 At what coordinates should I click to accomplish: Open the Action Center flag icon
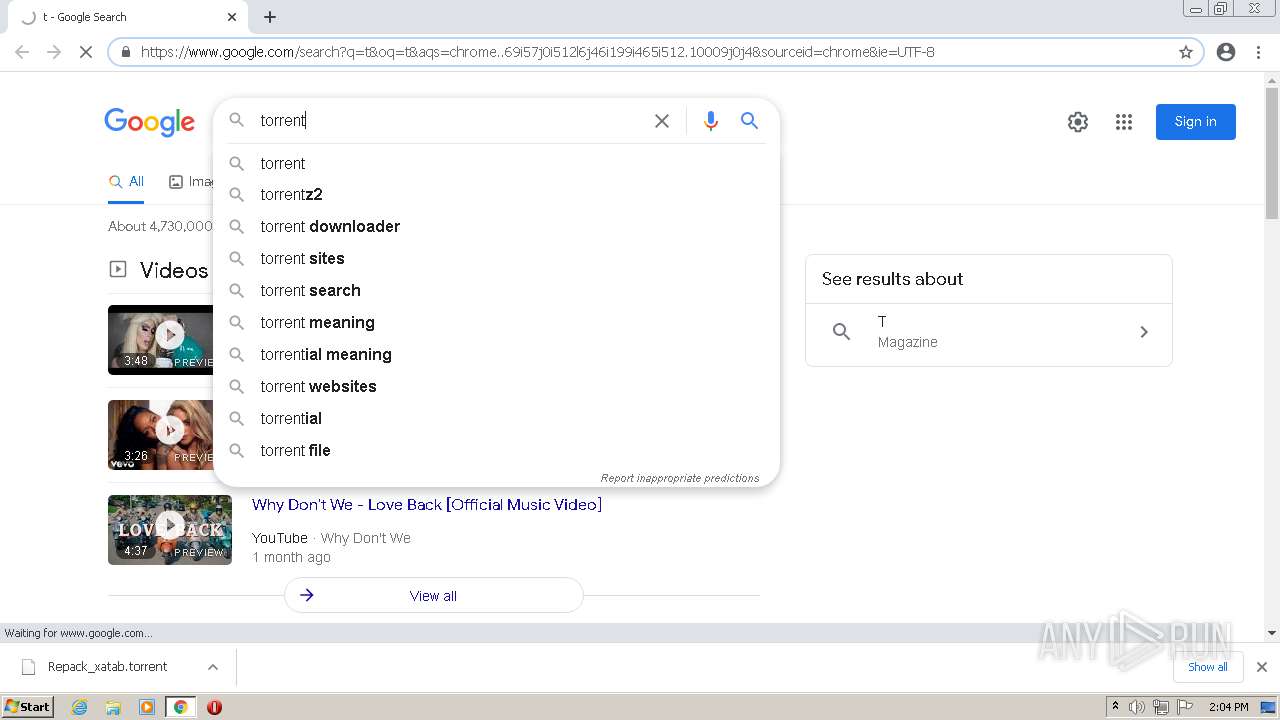[1184, 707]
